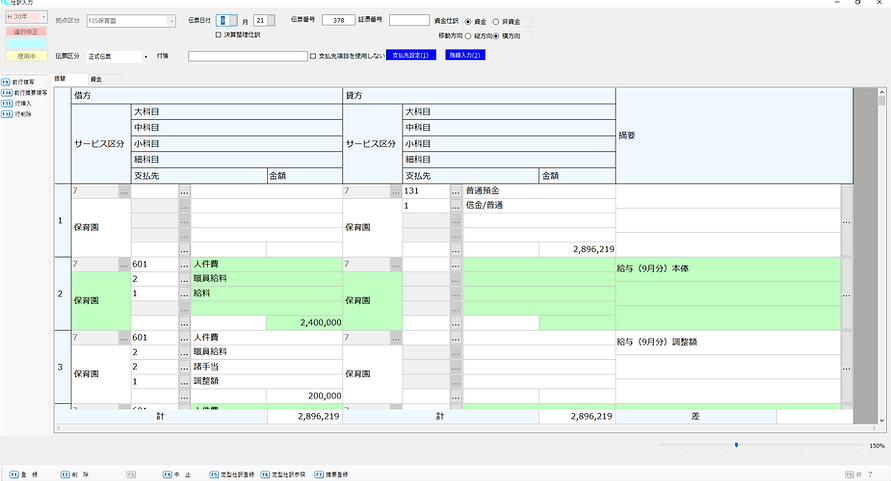Image resolution: width=891 pixels, height=481 pixels.
Task: Click the 給与(9月分)調整額 description cell
Action: (728, 342)
